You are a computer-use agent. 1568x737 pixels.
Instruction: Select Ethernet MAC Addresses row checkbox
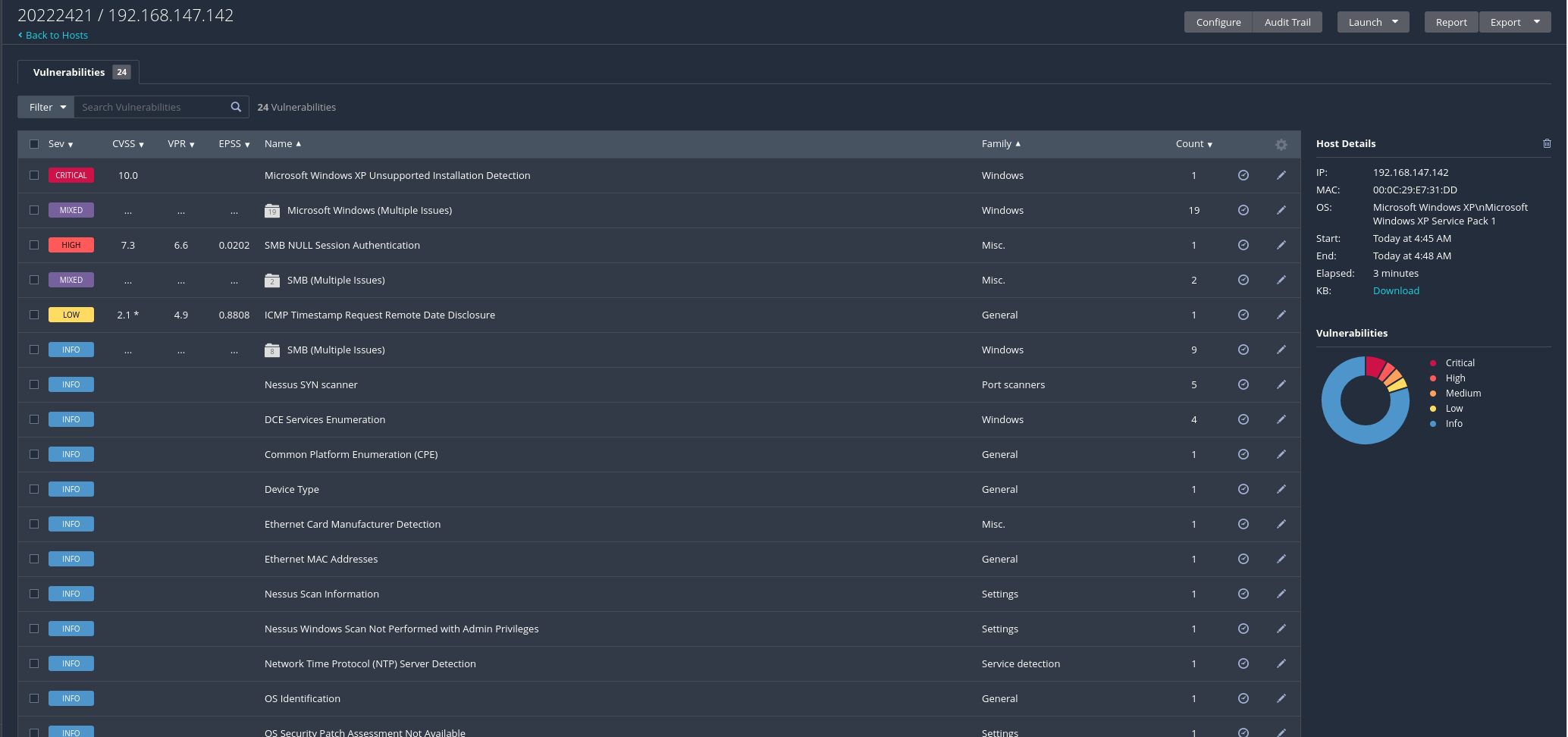34,559
